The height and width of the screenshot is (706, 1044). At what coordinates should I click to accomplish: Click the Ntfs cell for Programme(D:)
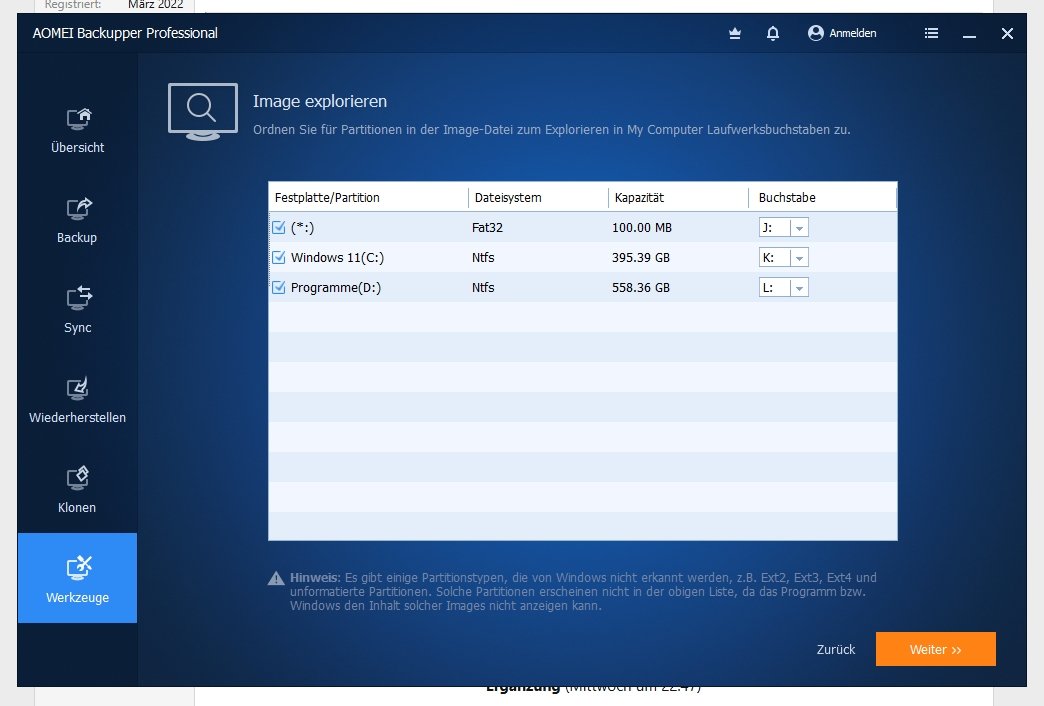[483, 288]
